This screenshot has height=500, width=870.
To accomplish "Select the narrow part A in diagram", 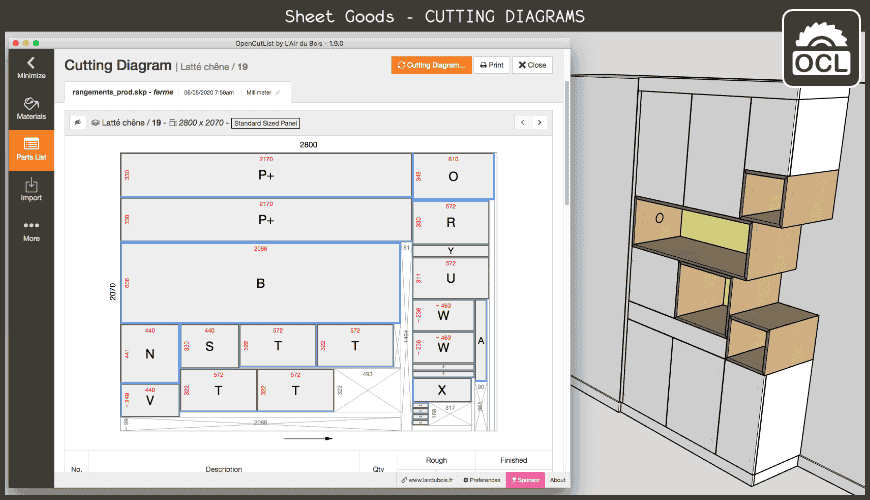I will coord(481,340).
